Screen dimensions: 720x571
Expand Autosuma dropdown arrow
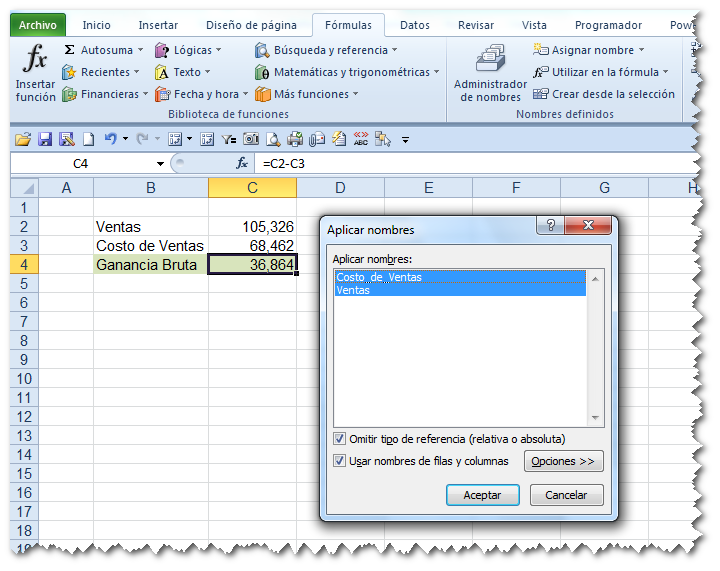(x=140, y=50)
